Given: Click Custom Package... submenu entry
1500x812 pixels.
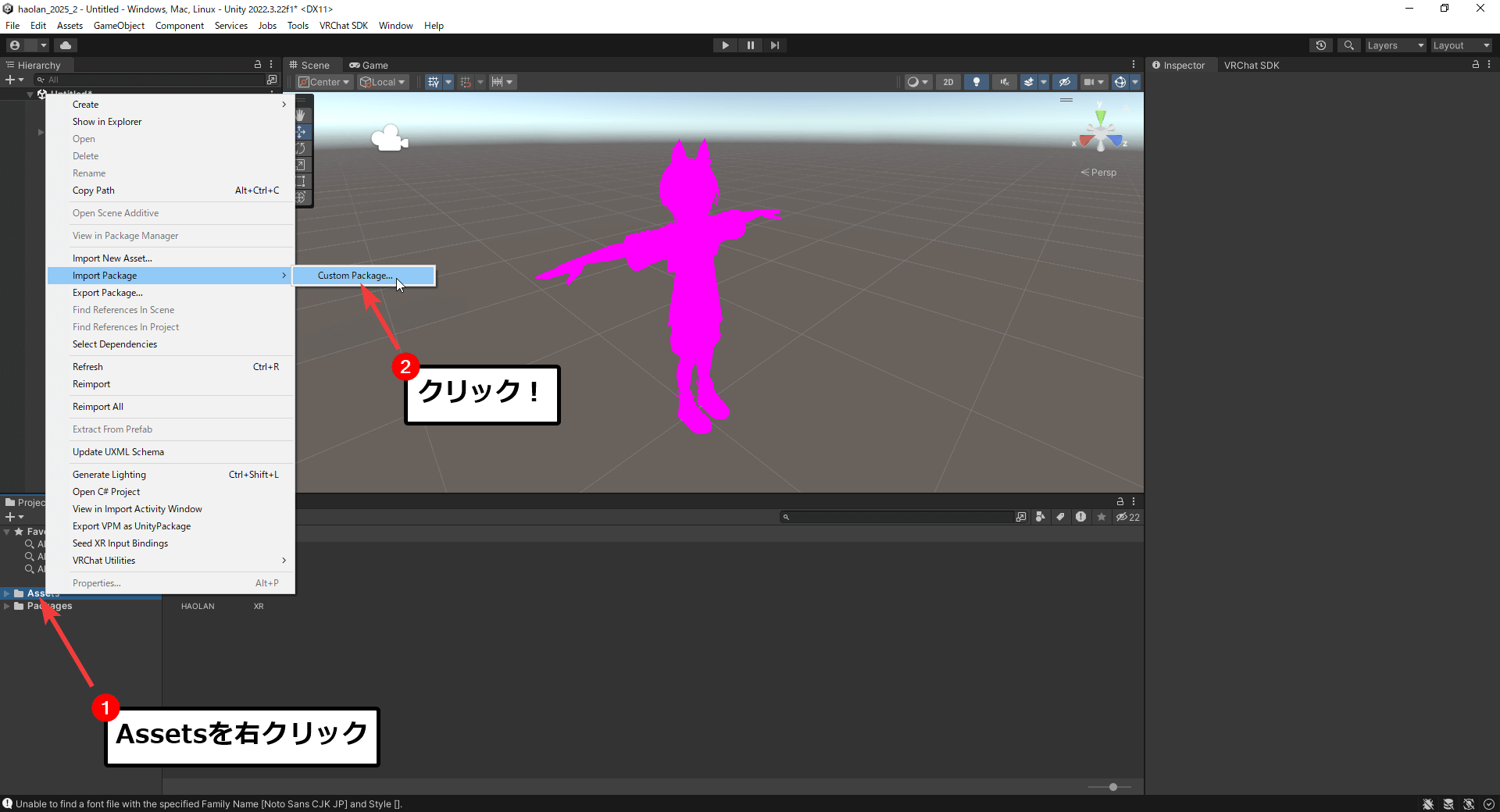Looking at the screenshot, I should pos(363,276).
